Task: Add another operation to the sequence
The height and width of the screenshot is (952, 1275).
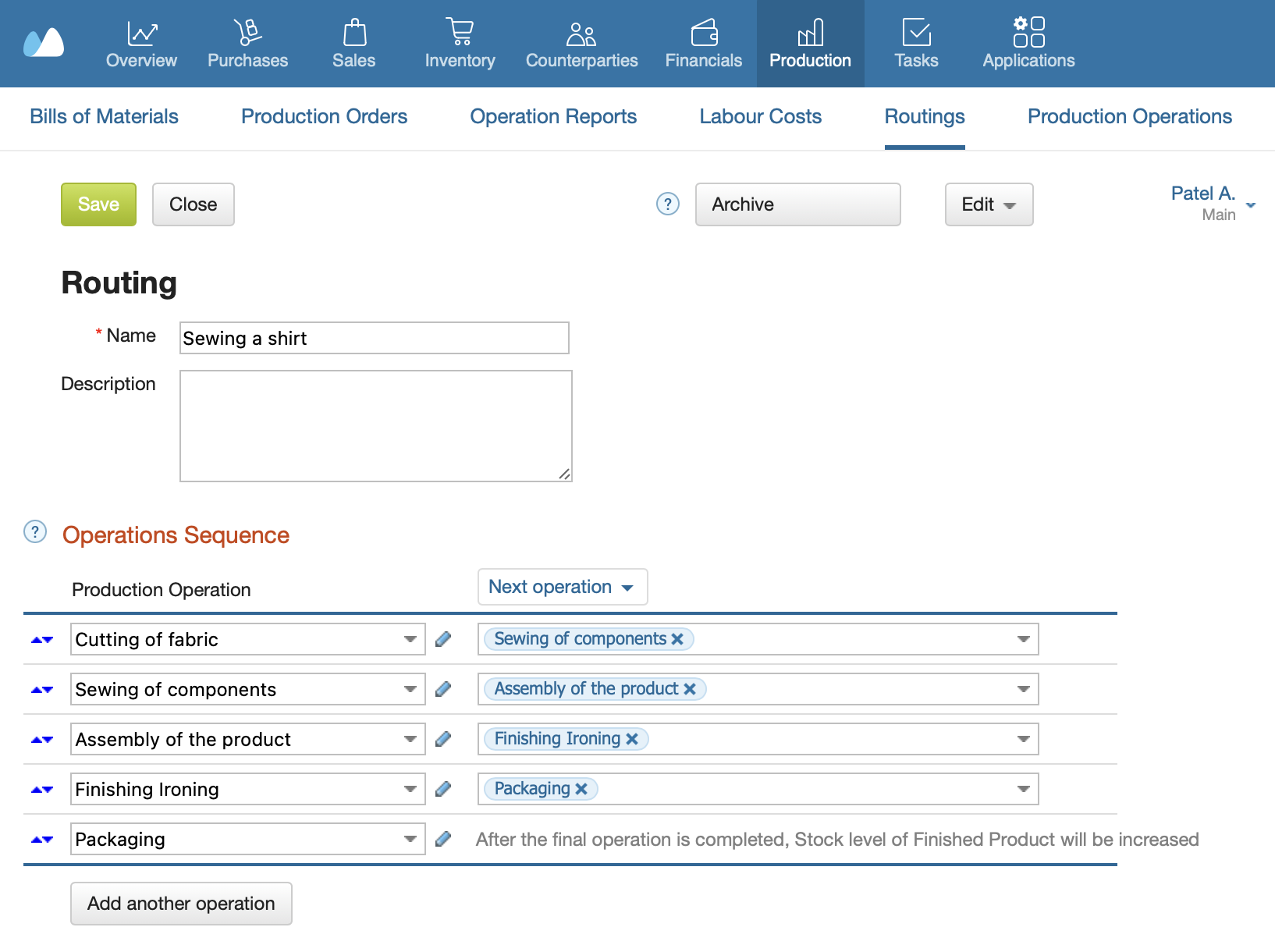Action: 181,904
